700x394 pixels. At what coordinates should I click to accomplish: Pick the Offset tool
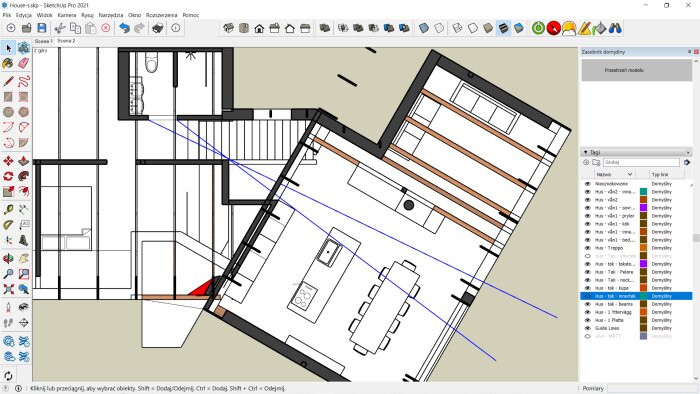click(x=24, y=191)
